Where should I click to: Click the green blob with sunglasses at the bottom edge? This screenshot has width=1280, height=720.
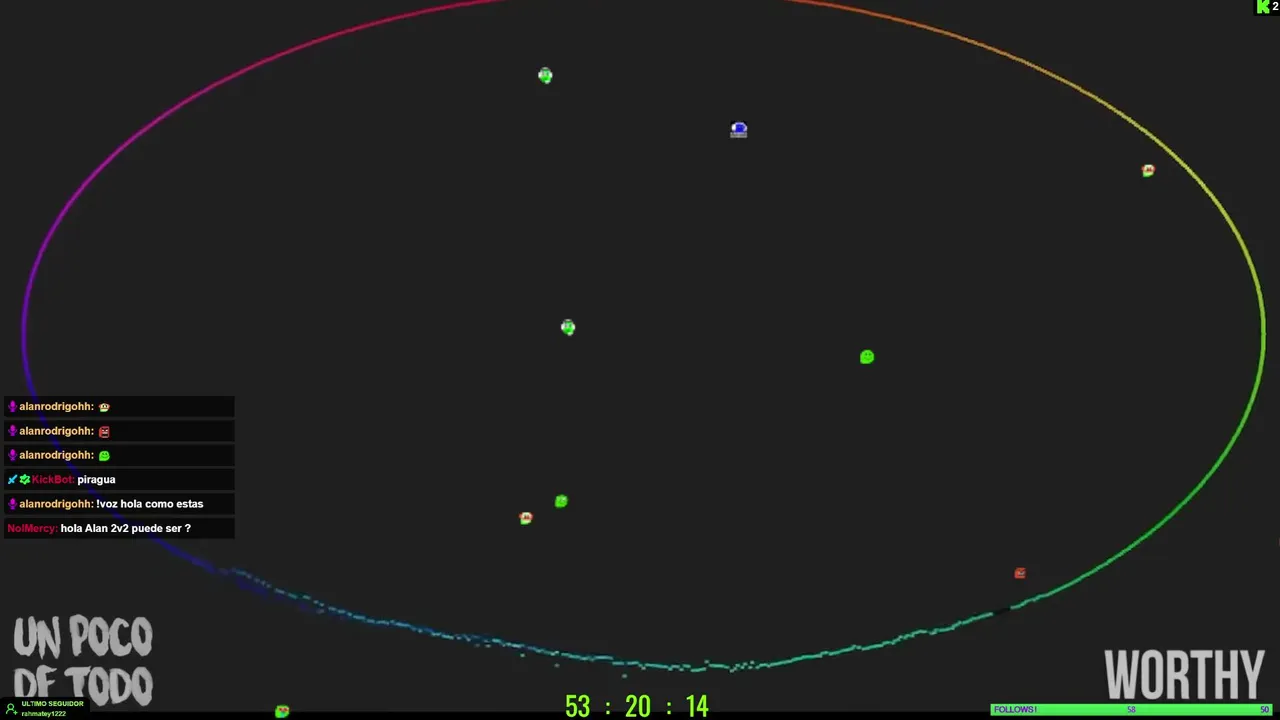[x=282, y=711]
